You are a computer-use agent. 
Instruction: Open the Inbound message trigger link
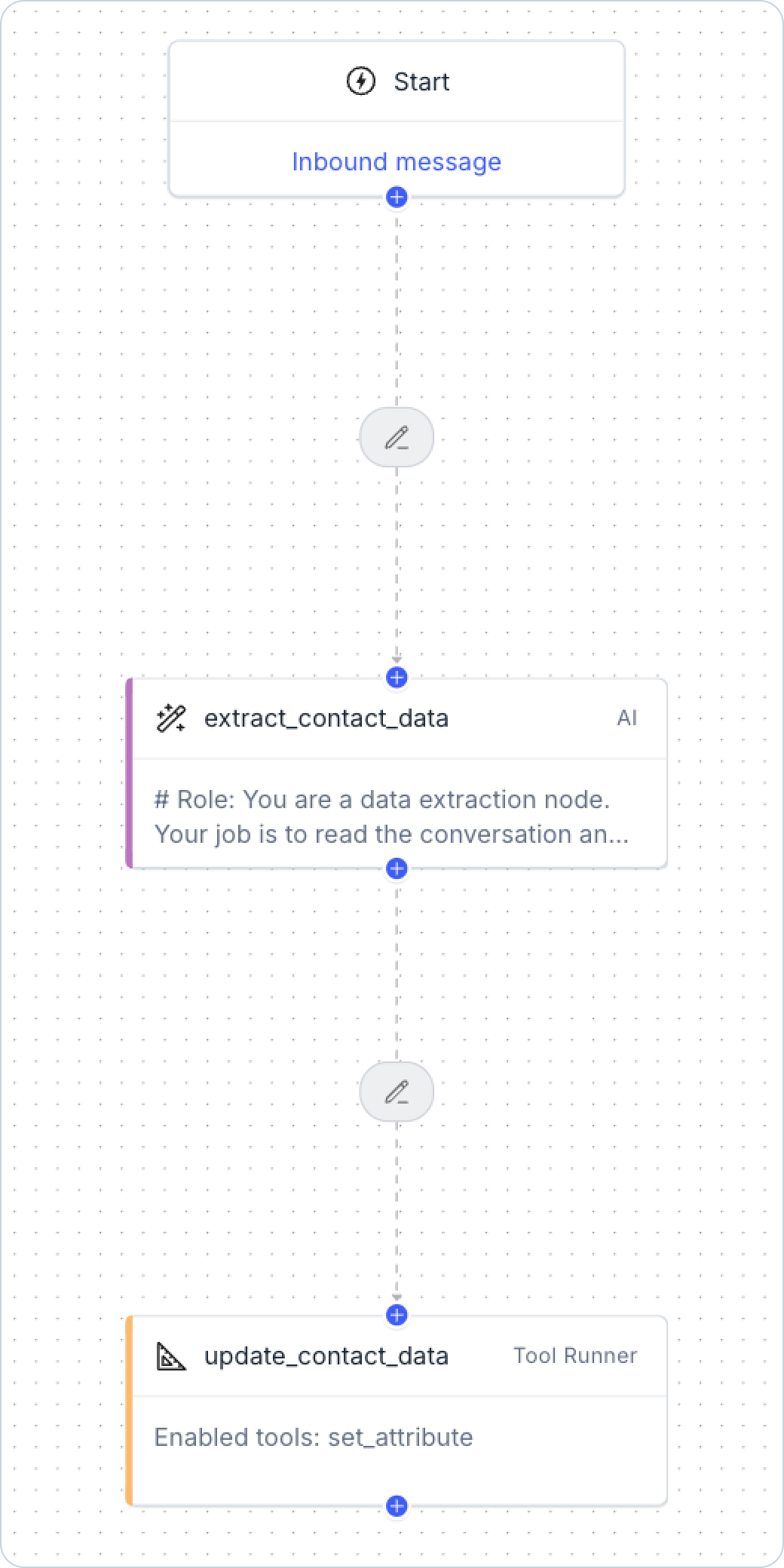[x=397, y=161]
